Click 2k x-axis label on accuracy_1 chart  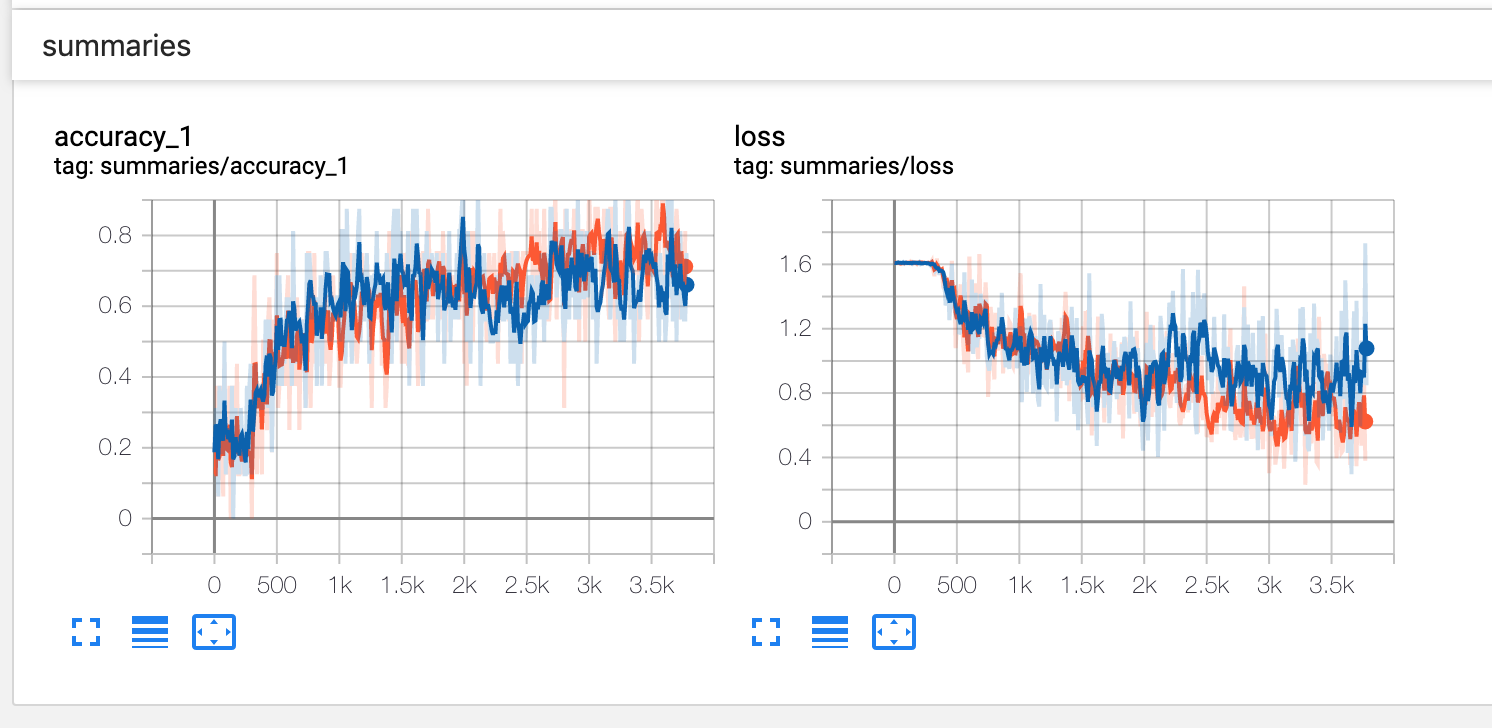pyautogui.click(x=464, y=585)
